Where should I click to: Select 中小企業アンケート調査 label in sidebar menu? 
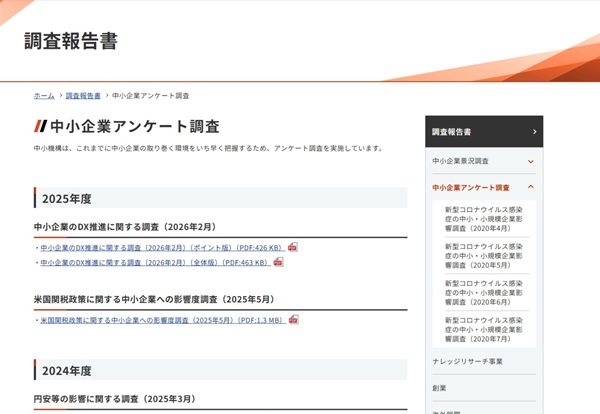click(471, 187)
